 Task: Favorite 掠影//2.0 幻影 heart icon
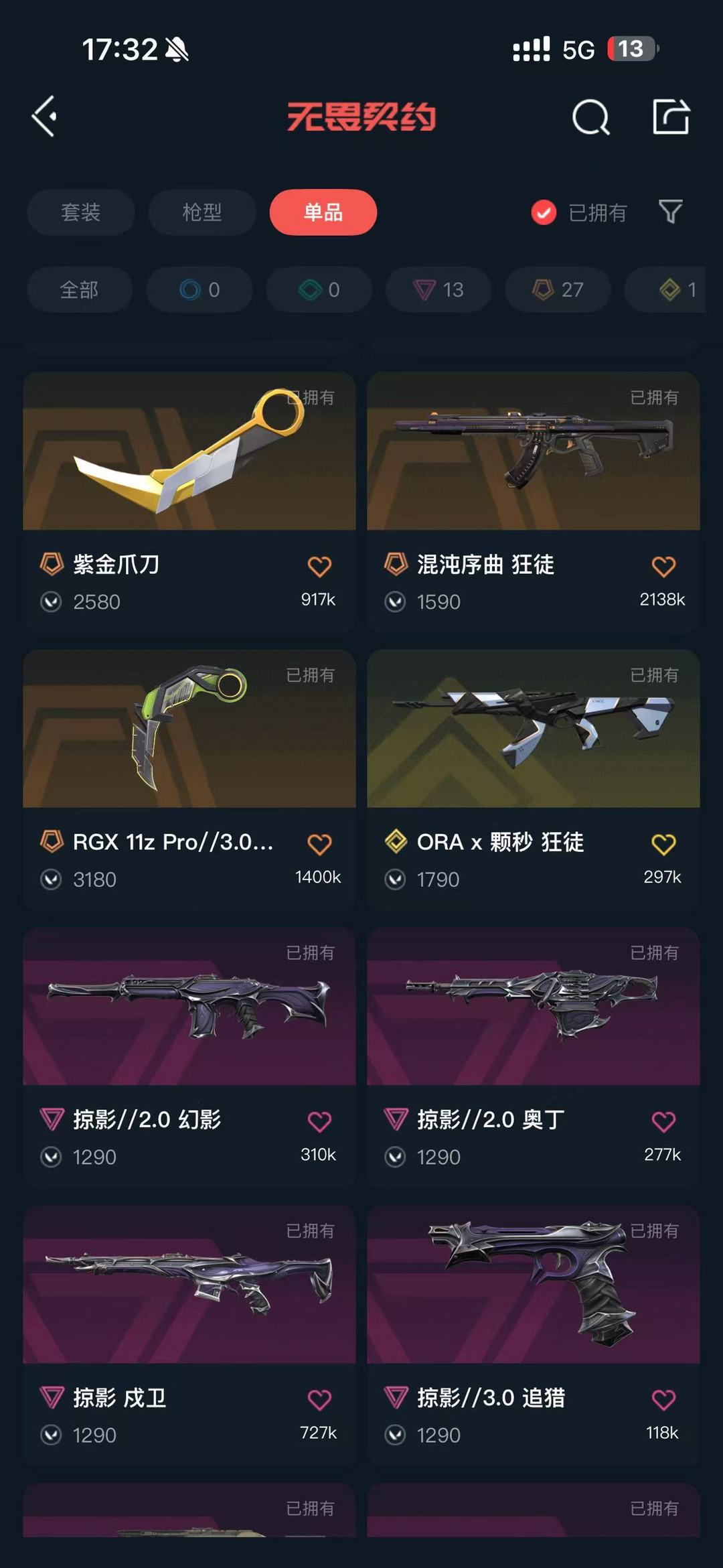[x=319, y=1121]
